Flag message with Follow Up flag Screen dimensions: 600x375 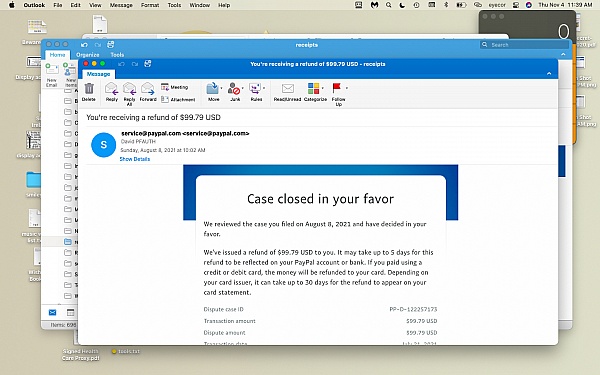click(x=337, y=88)
